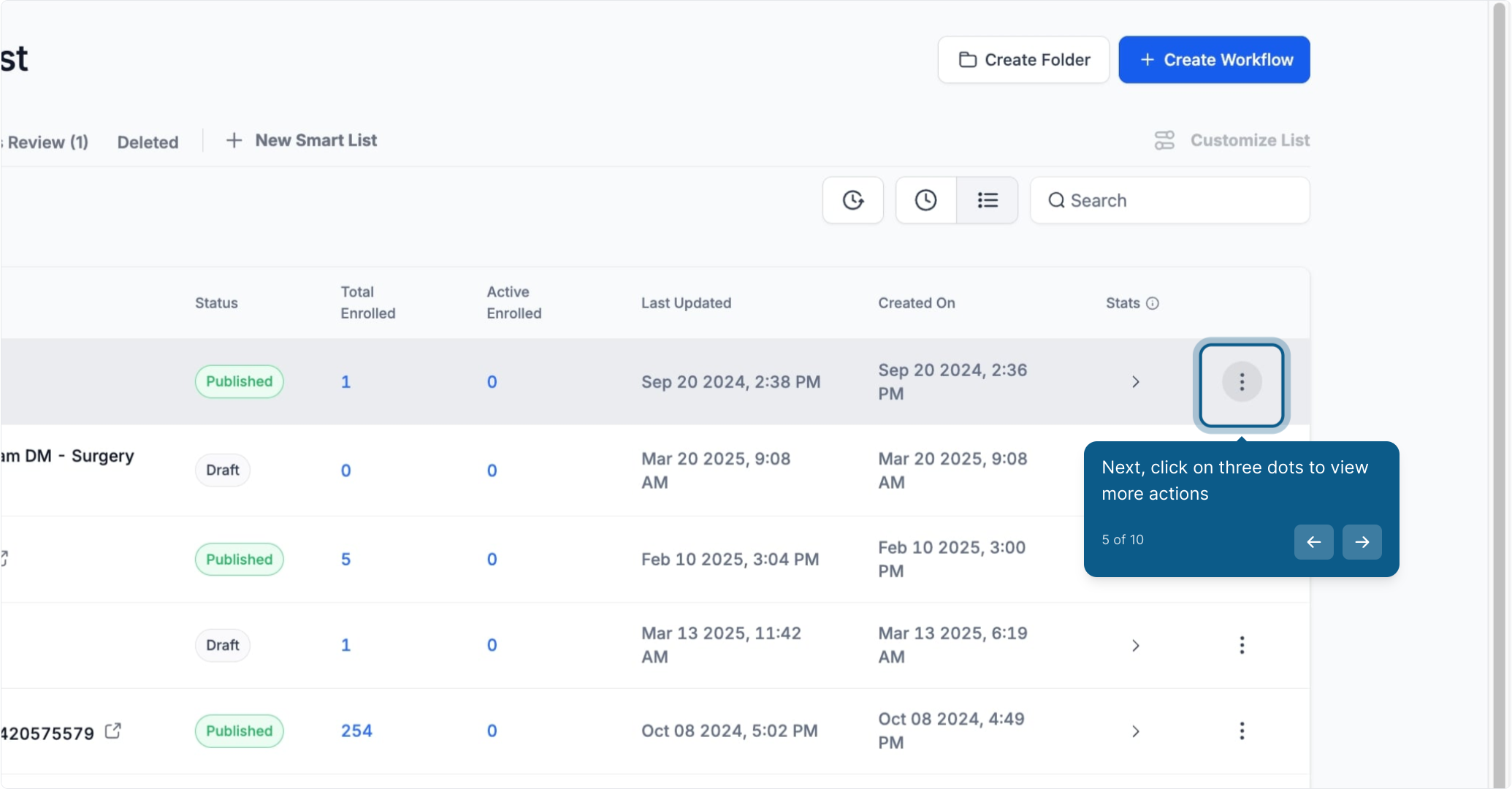This screenshot has width=1512, height=789.
Task: Click the Published badge in Sep 20 row
Action: click(239, 381)
